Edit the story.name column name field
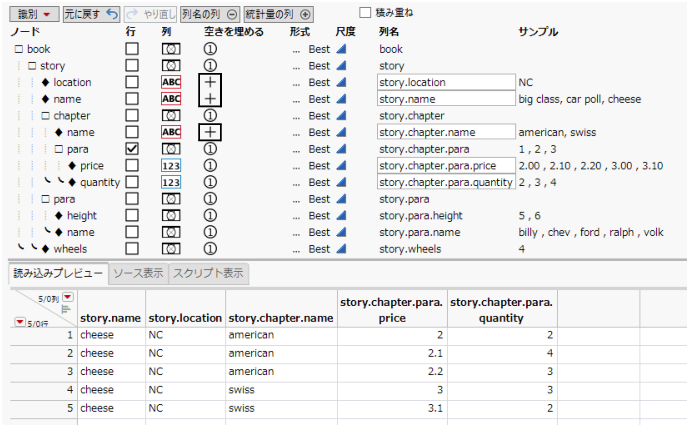Viewport: 689px width, 427px height. [x=446, y=99]
